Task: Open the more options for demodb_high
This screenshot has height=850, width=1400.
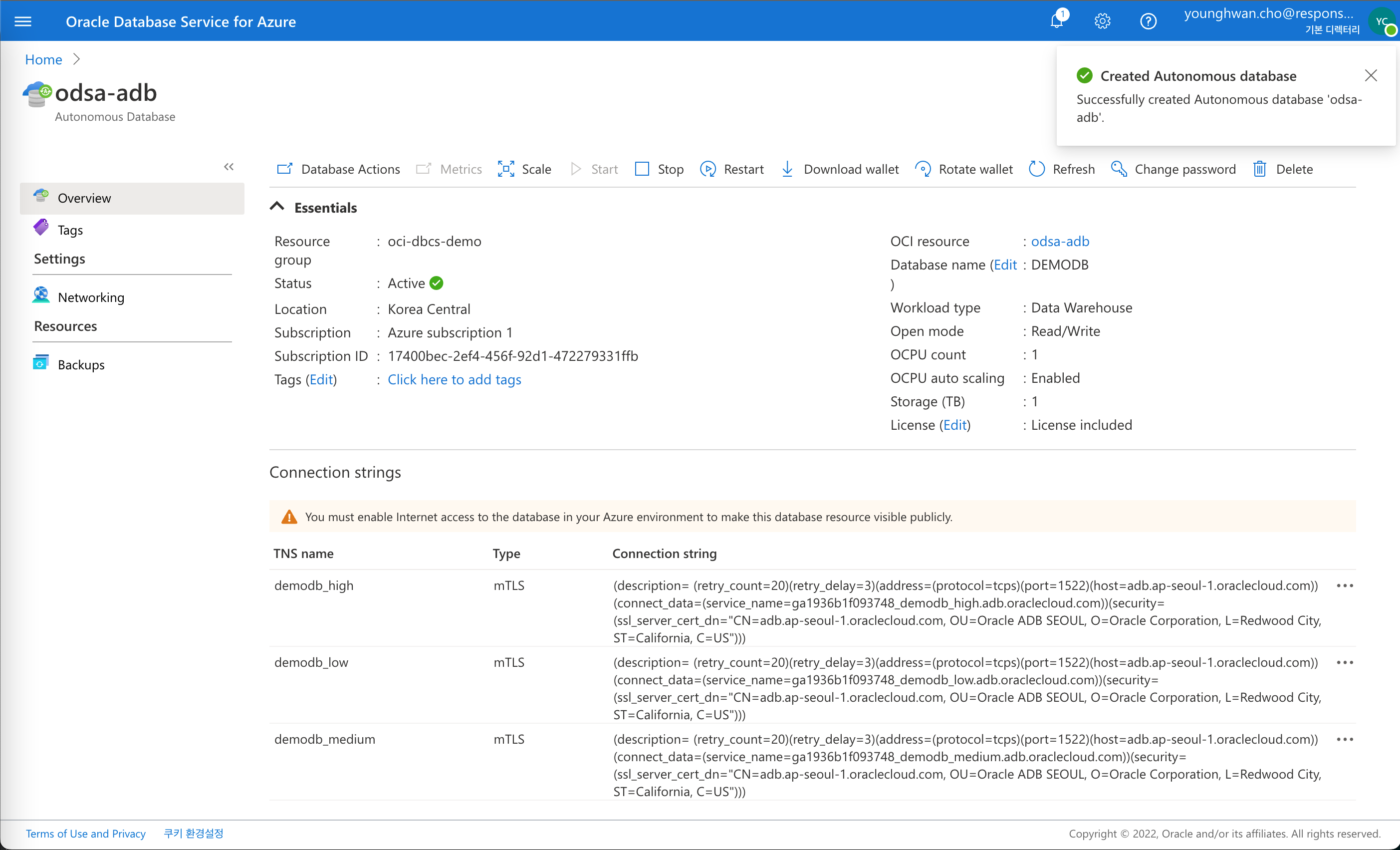Action: coord(1345,585)
